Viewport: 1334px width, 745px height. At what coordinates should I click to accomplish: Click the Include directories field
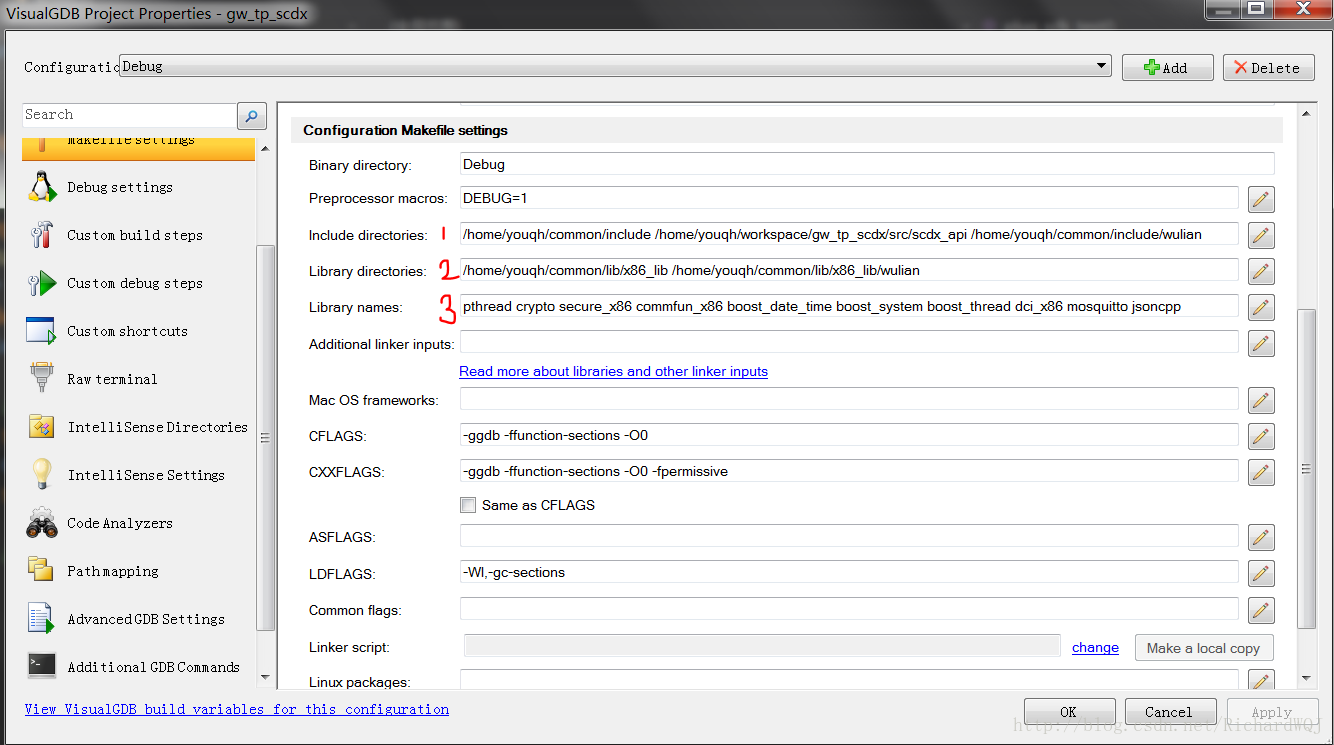click(849, 234)
